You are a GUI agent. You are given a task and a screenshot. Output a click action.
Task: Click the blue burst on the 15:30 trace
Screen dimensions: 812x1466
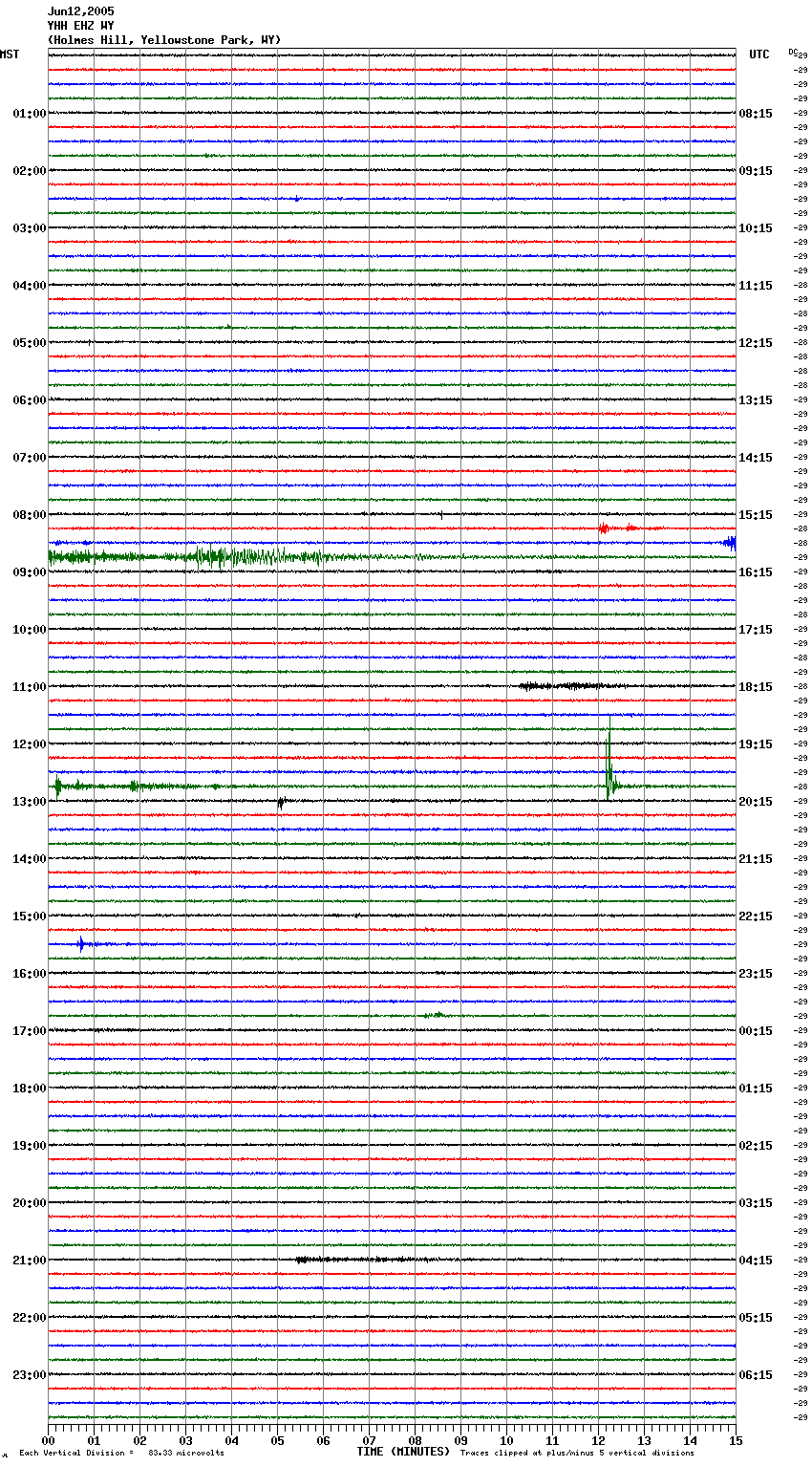[81, 944]
